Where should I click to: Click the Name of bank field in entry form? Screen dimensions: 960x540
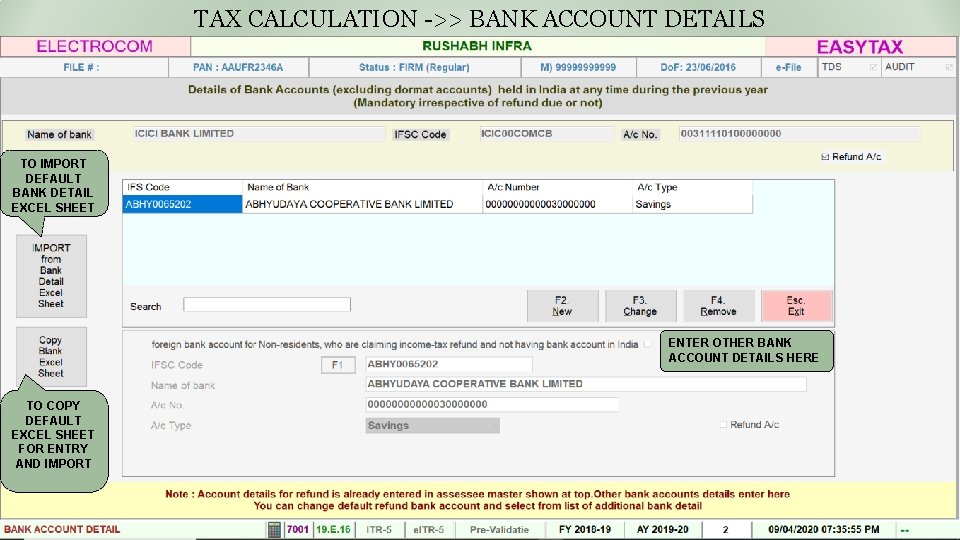[586, 384]
